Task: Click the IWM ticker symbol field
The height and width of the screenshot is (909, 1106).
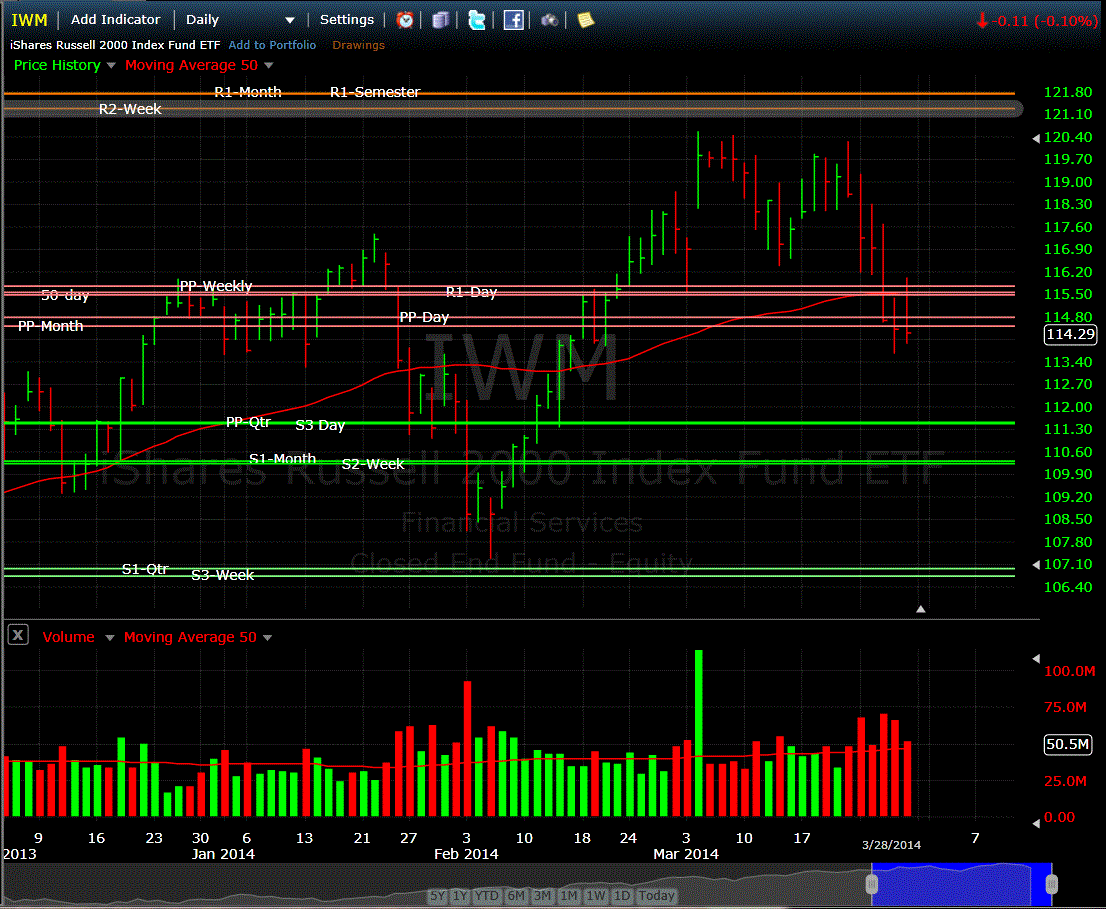Action: click(x=29, y=20)
